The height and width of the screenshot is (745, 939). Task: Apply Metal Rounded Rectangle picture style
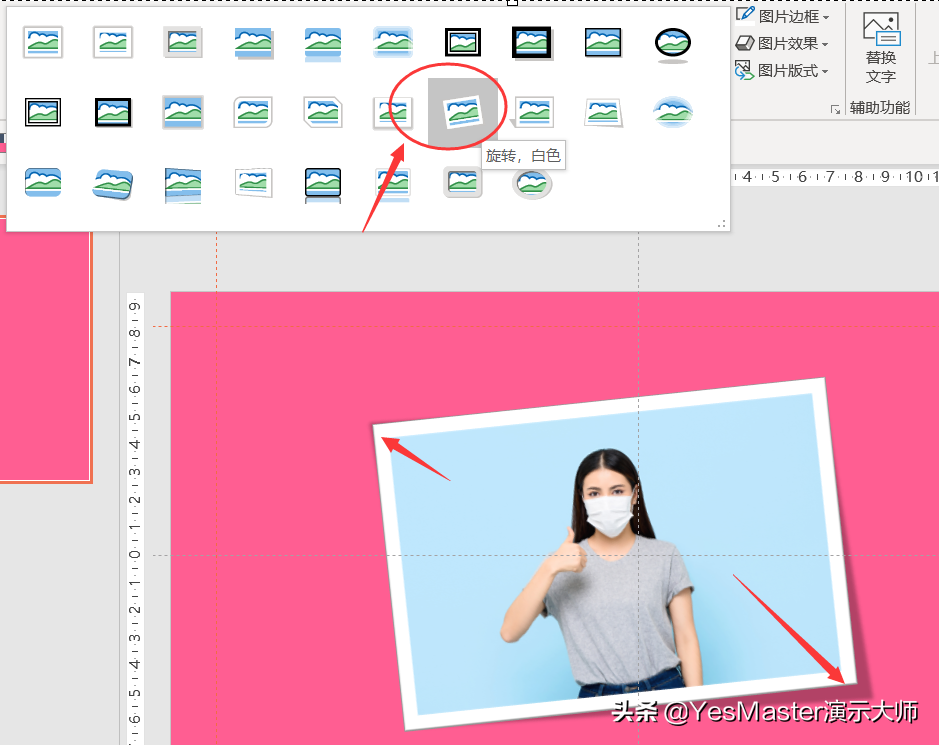(463, 182)
